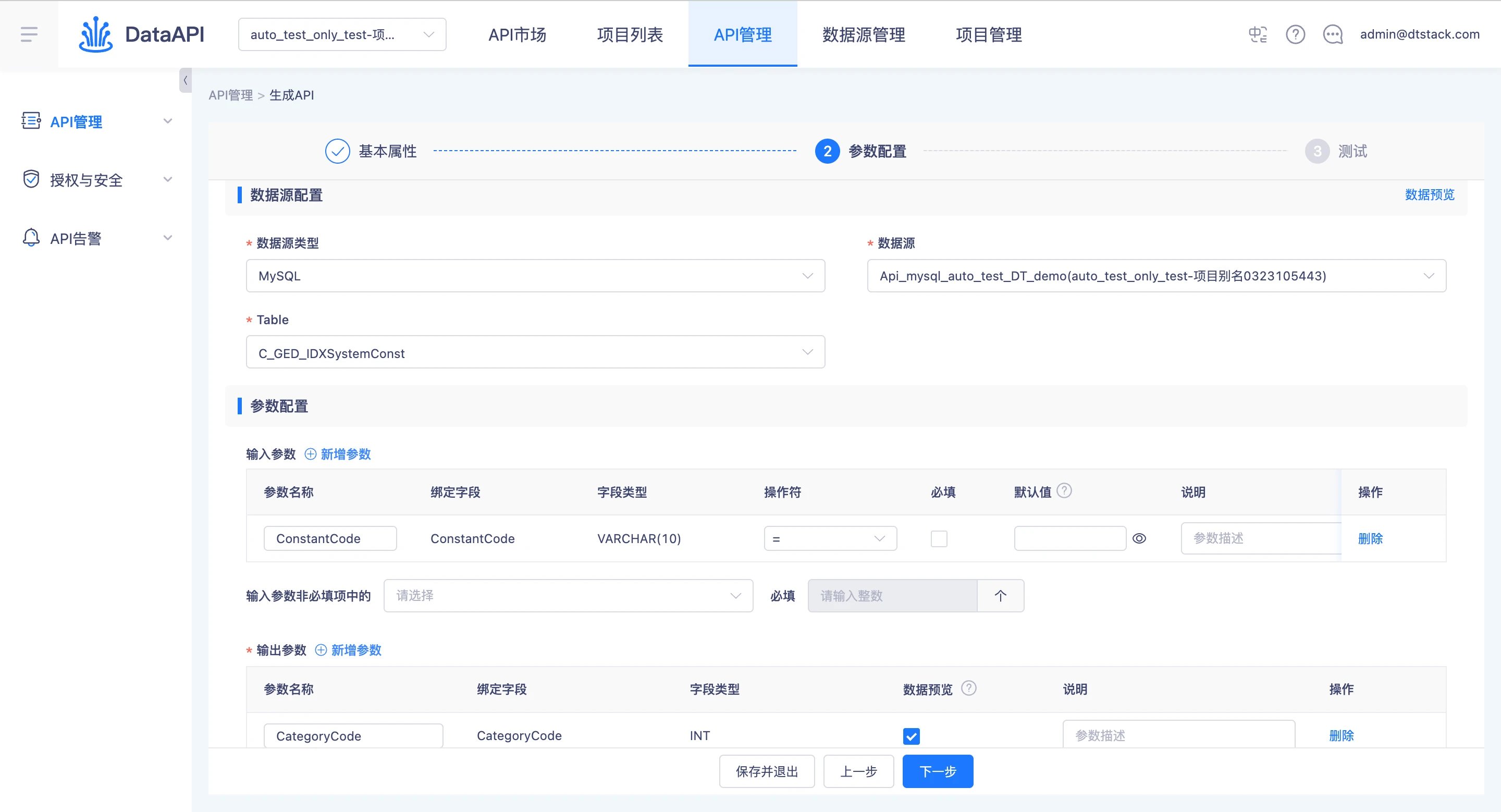Click the API告警 bell icon
This screenshot has width=1501, height=812.
click(31, 238)
